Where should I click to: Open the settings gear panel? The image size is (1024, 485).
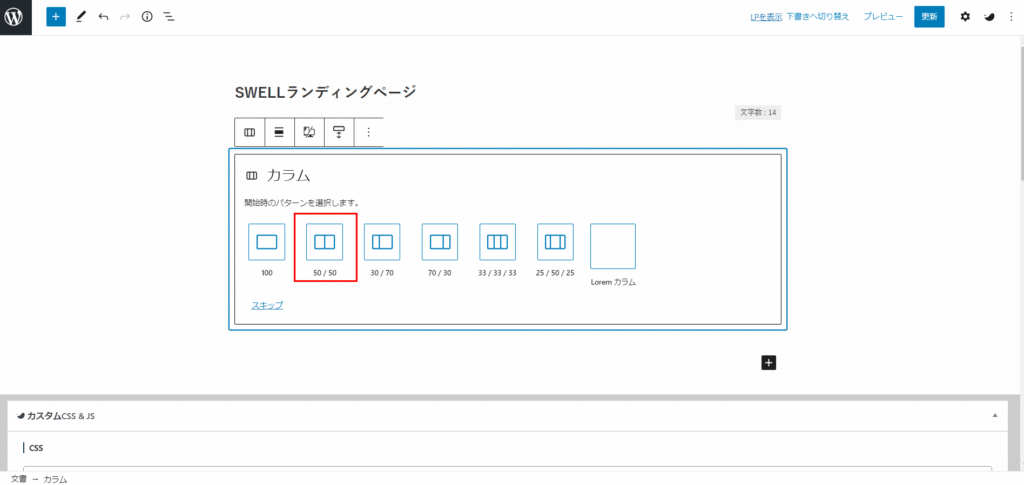point(965,17)
